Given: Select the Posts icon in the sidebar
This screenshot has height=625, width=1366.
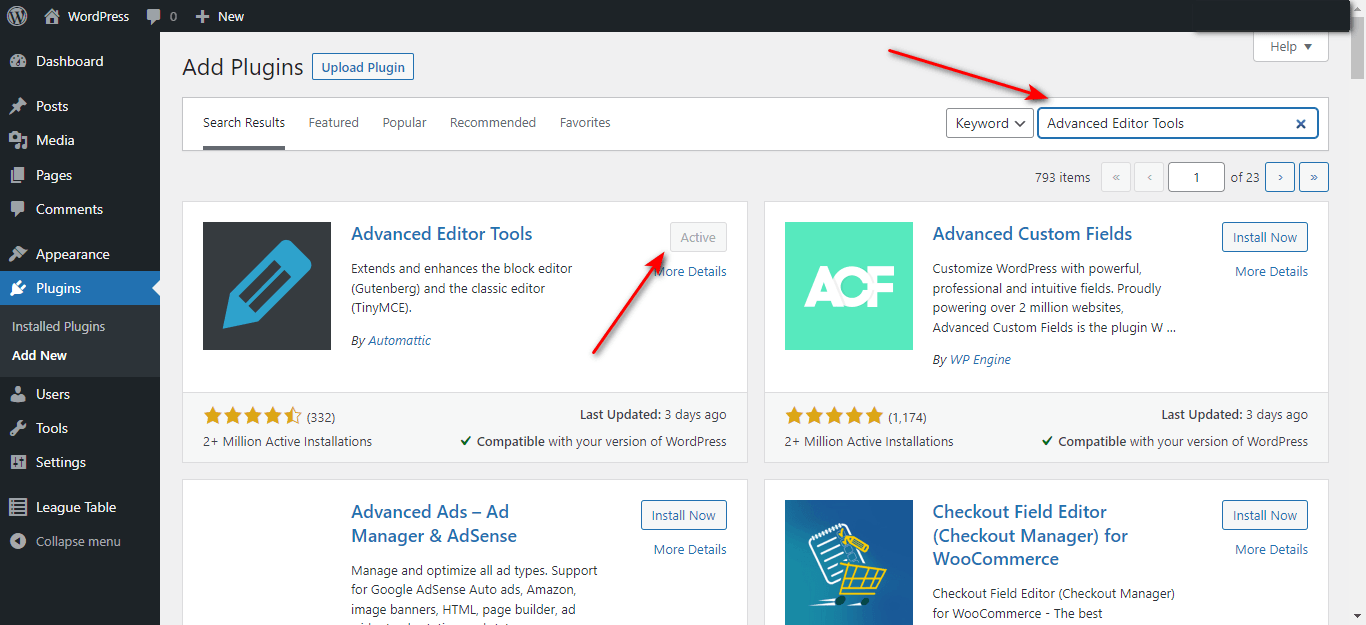Looking at the screenshot, I should pos(20,106).
